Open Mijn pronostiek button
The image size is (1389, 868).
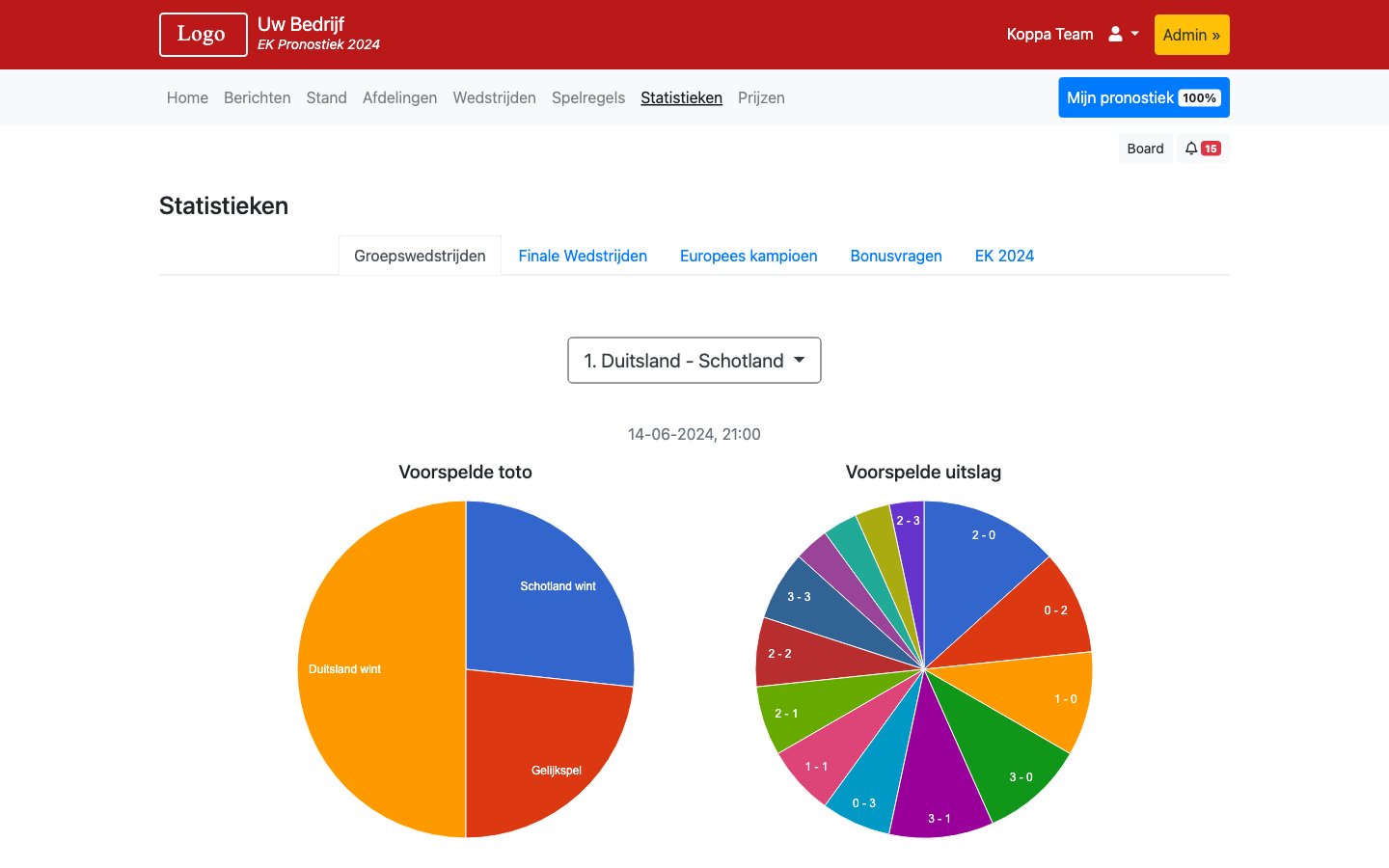(1144, 97)
